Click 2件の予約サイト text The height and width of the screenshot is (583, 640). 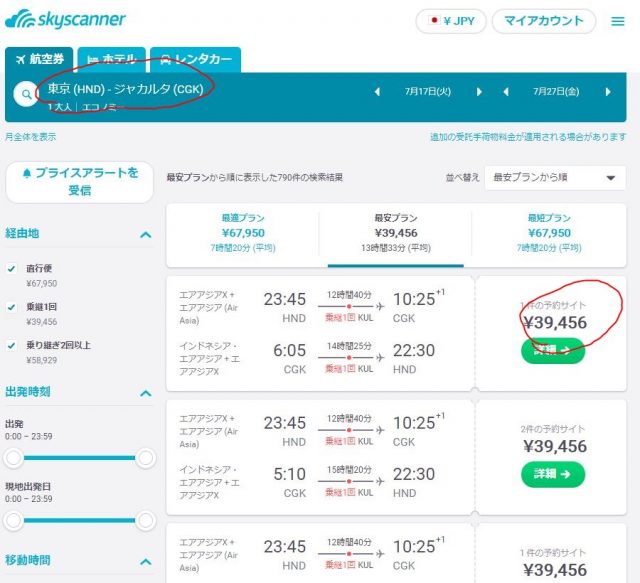pyautogui.click(x=553, y=429)
